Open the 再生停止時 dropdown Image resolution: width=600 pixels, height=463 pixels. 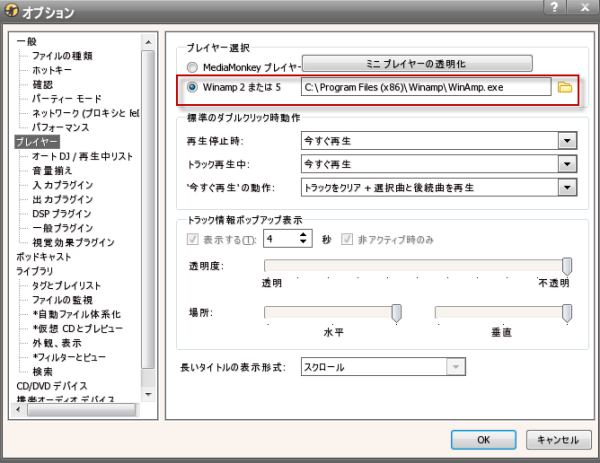coord(567,141)
